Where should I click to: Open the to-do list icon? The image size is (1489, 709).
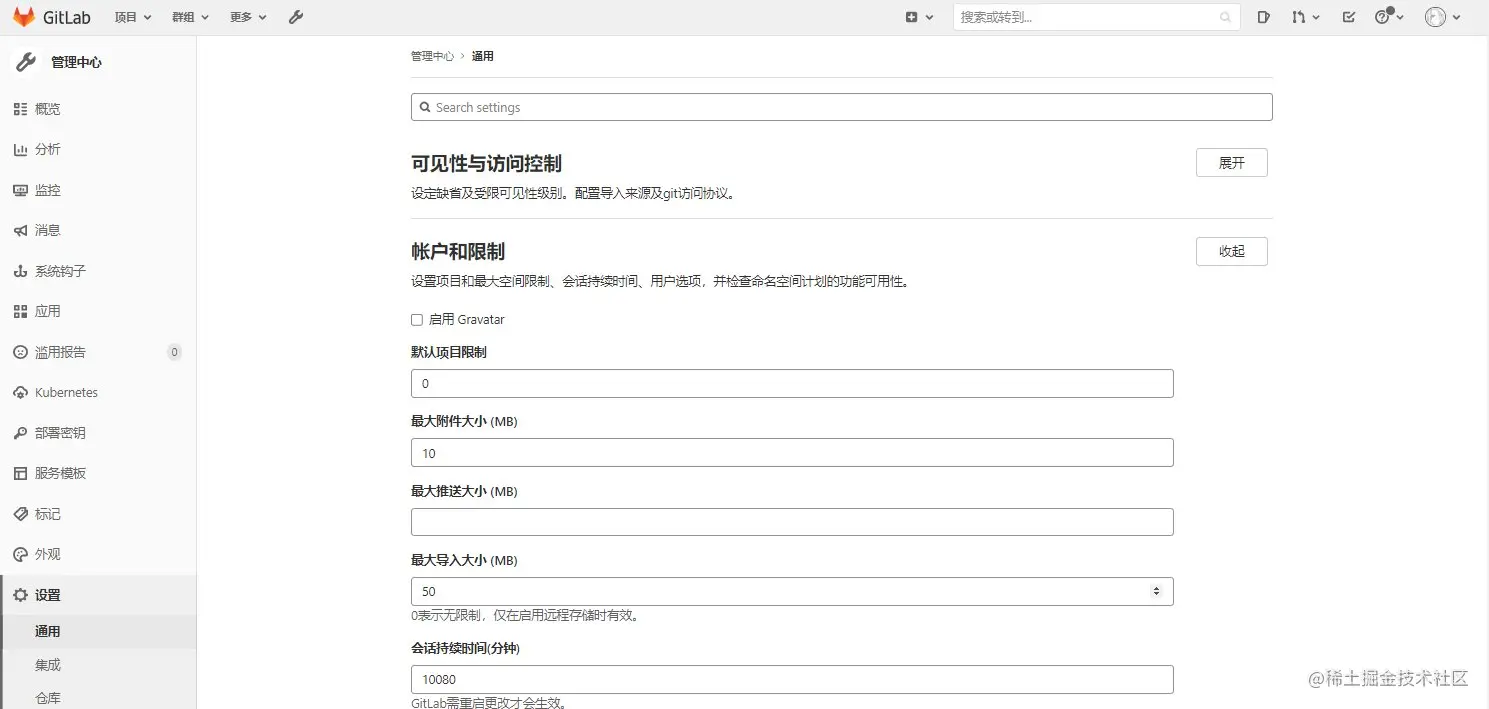[x=1347, y=17]
